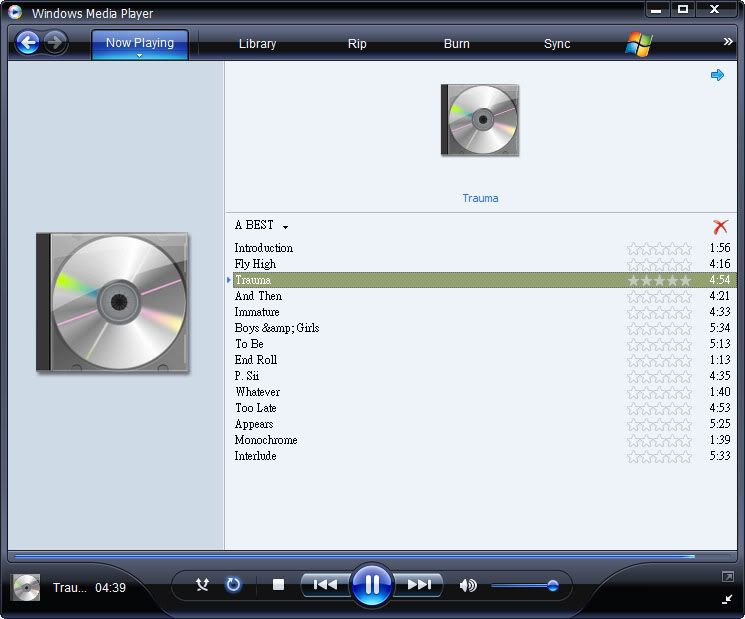Skip to the next track
This screenshot has width=745, height=619.
[x=419, y=585]
